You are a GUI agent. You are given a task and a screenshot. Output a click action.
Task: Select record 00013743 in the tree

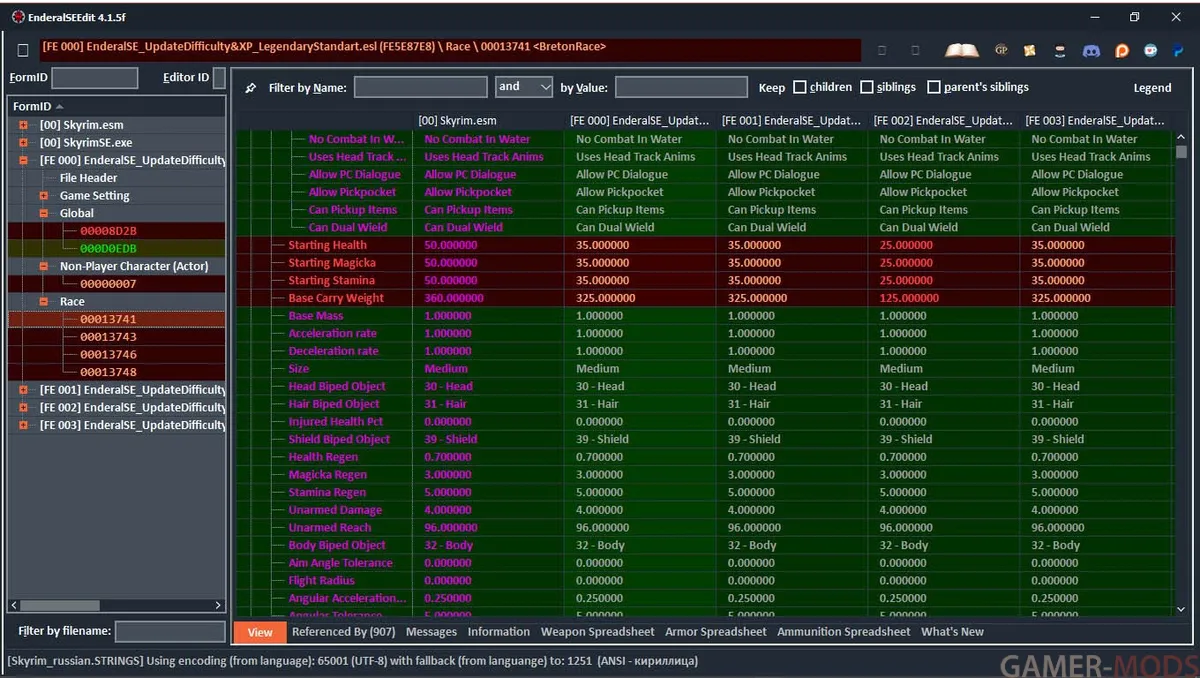(x=108, y=337)
